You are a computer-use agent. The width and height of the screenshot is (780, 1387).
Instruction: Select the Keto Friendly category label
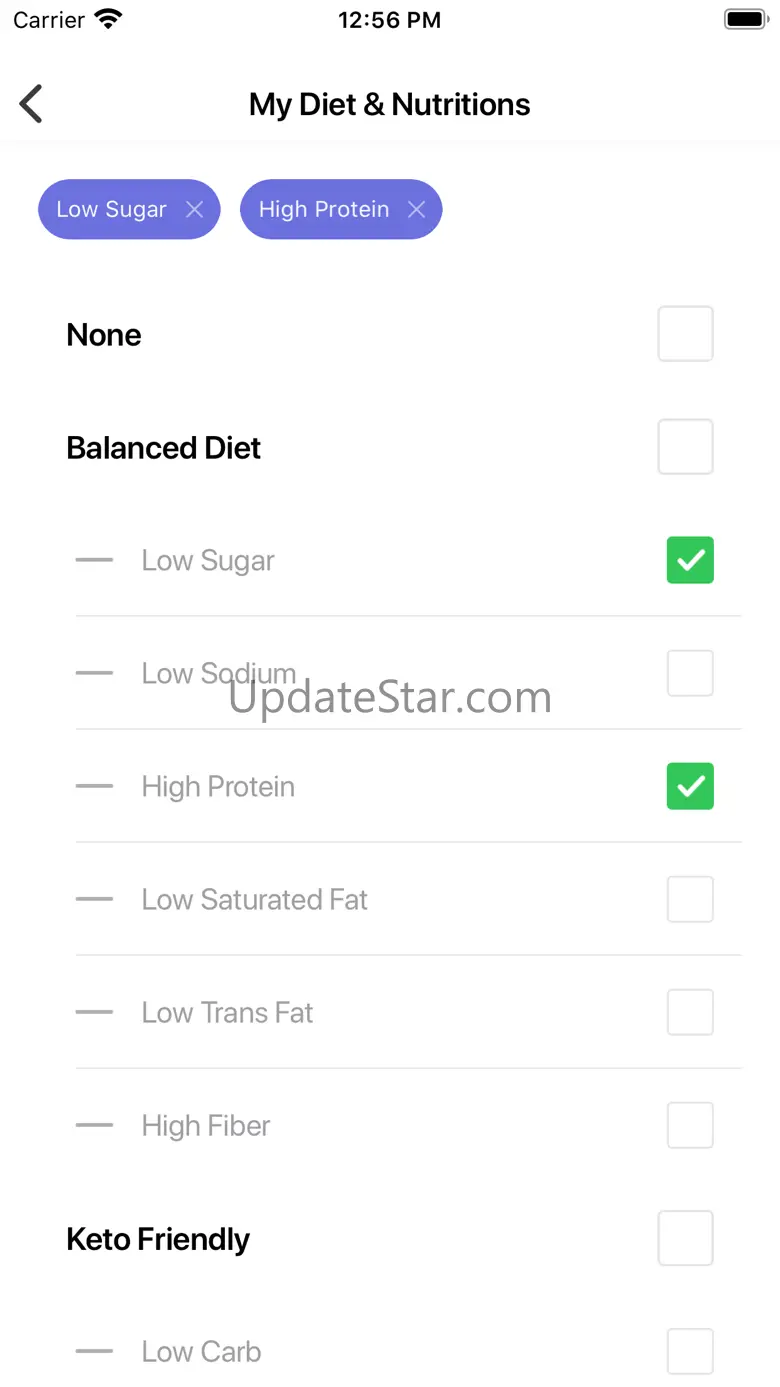tap(158, 1239)
